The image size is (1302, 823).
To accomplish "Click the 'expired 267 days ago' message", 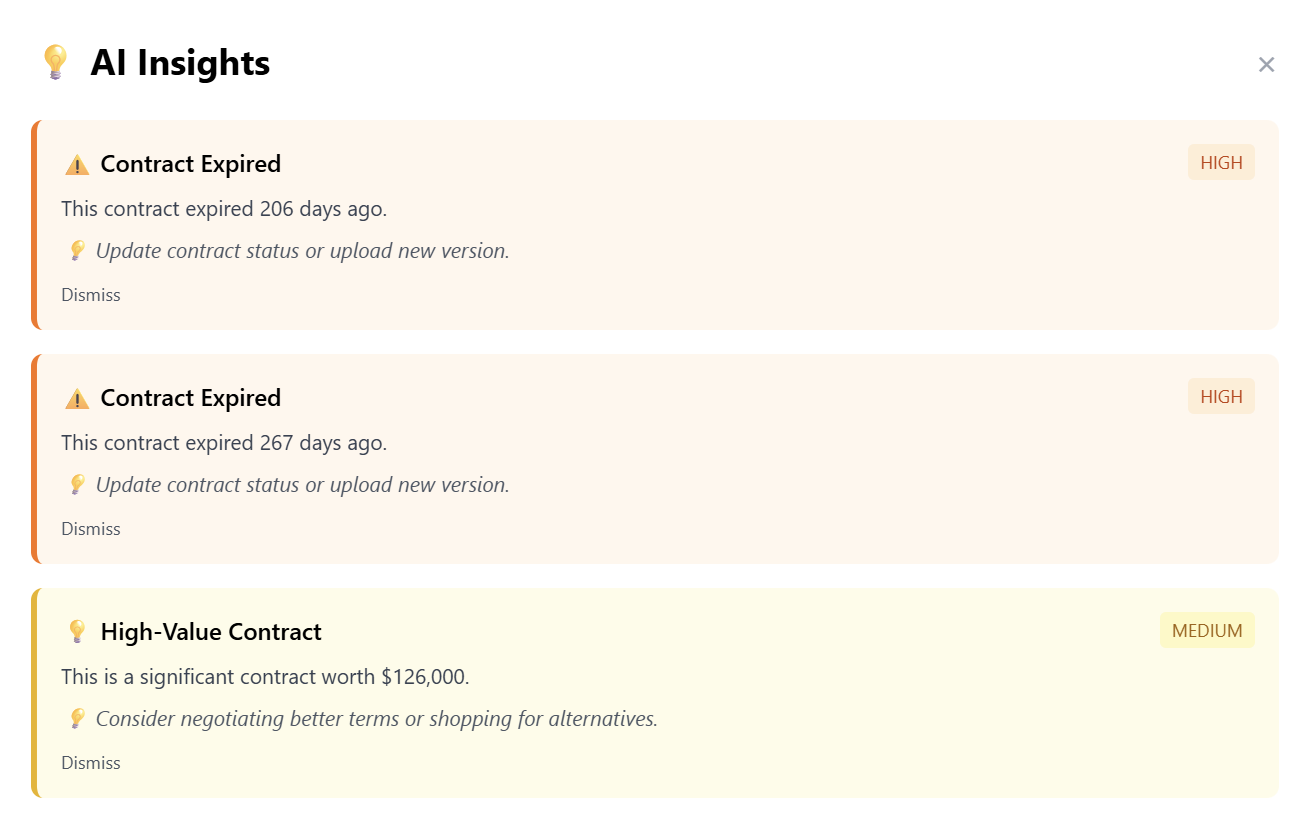I will click(x=224, y=443).
